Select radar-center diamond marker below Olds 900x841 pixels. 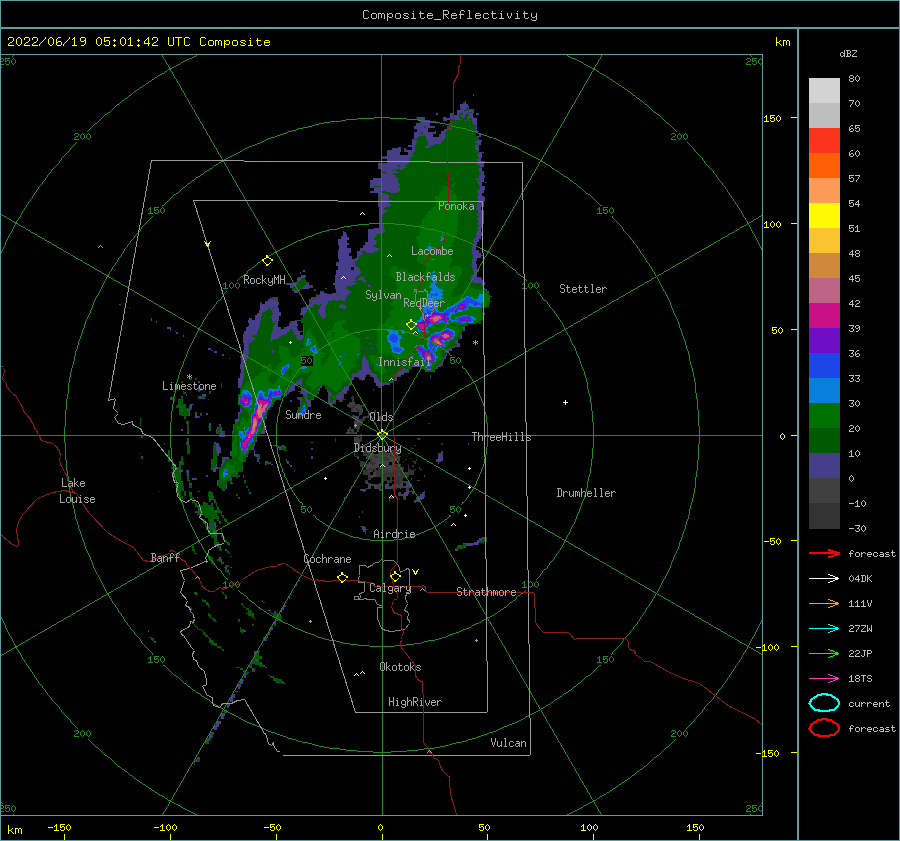[382, 435]
